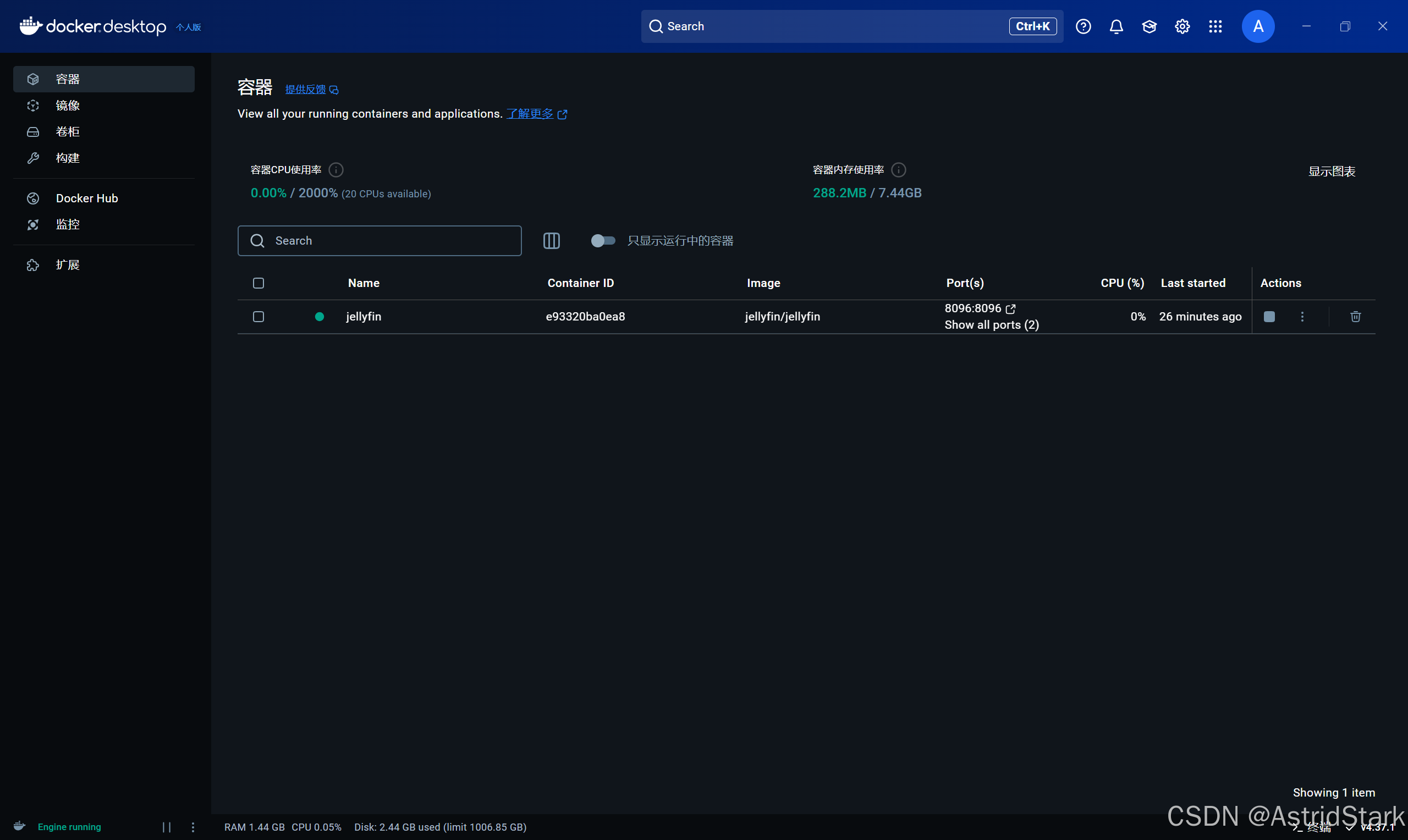Open the 容器 (Containers) sidebar item
The height and width of the screenshot is (840, 1408).
pyautogui.click(x=103, y=79)
